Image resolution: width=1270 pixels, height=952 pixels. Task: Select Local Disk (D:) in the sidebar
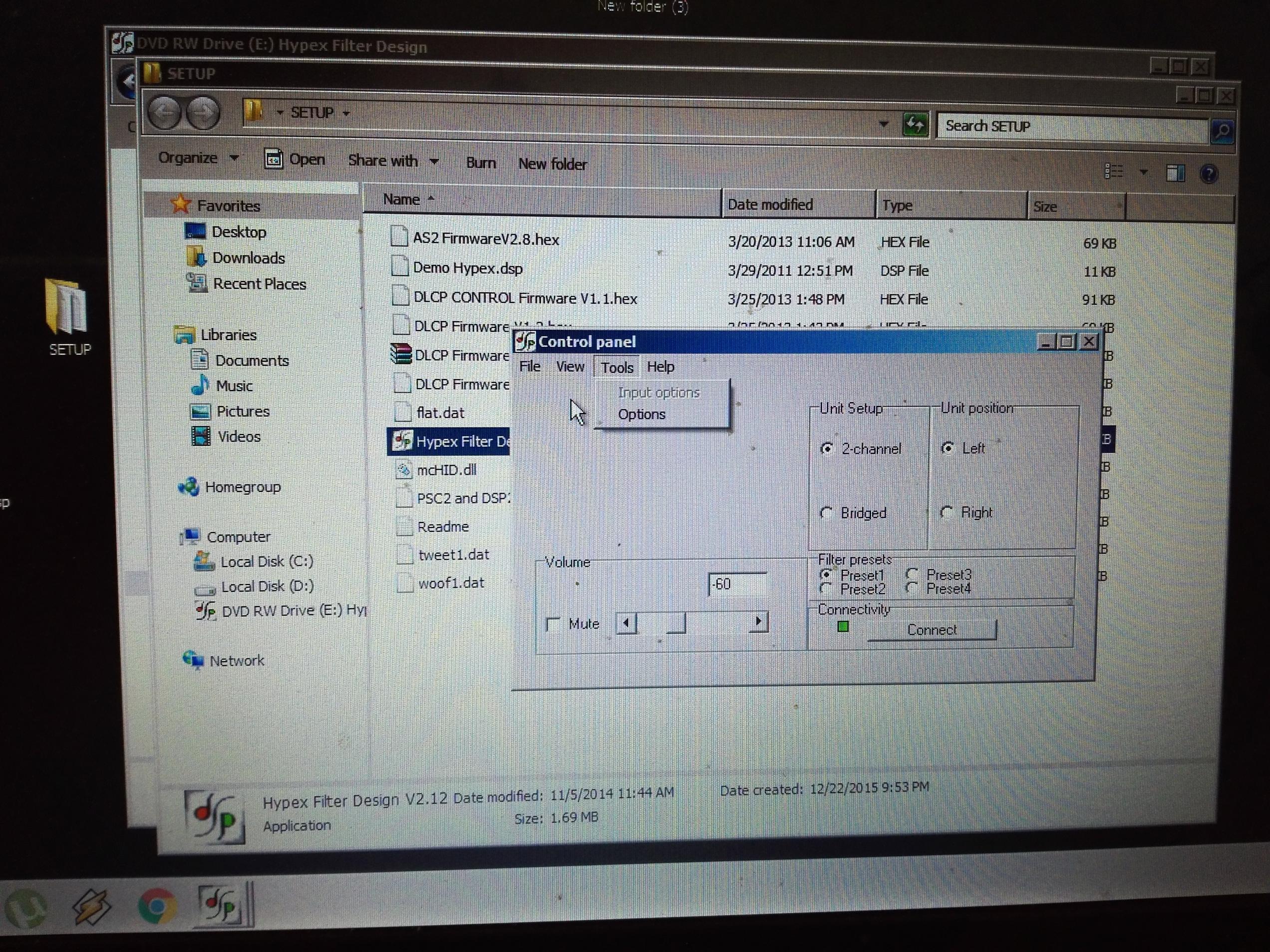point(254,586)
